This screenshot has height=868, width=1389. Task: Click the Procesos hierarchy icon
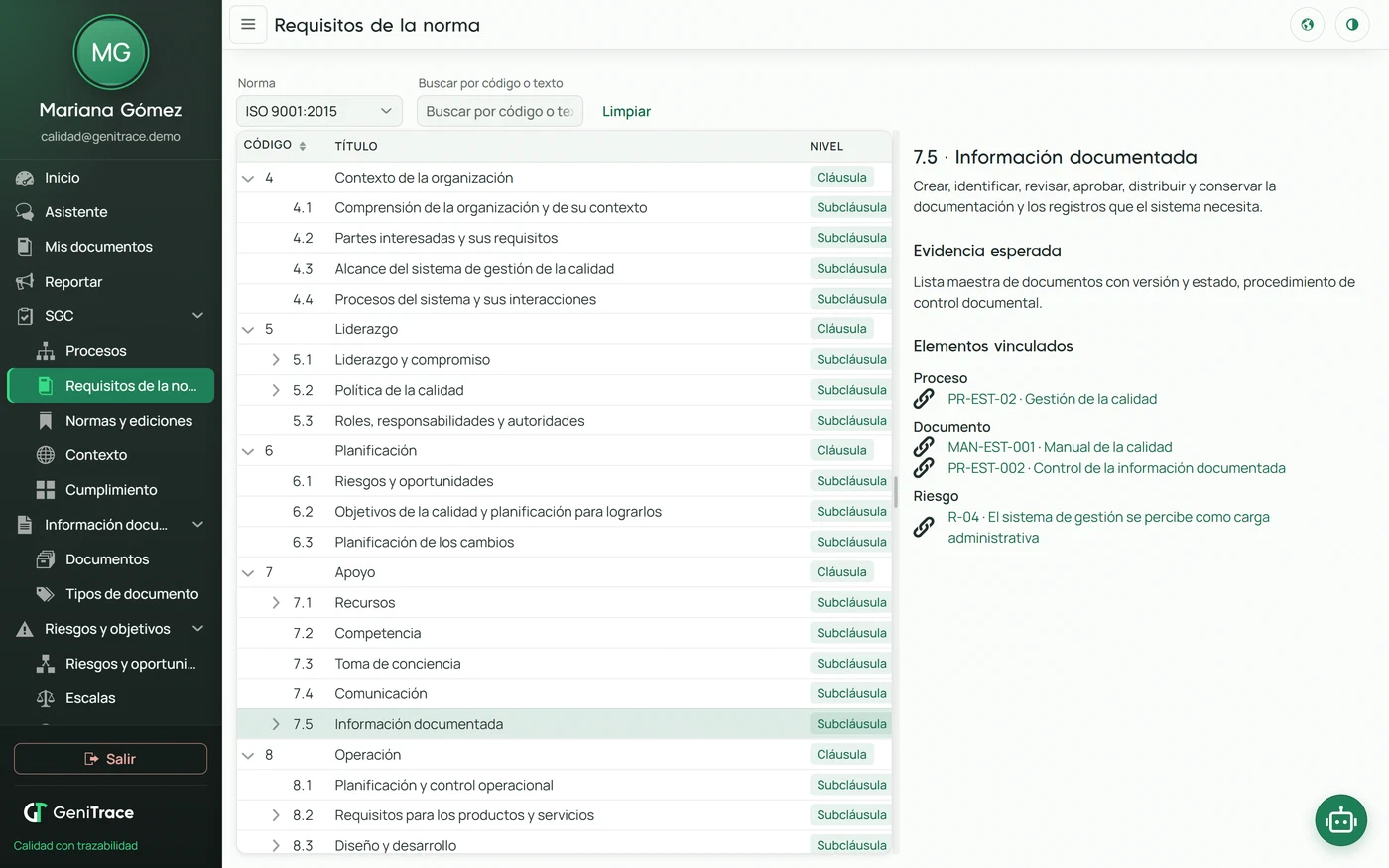pyautogui.click(x=46, y=351)
